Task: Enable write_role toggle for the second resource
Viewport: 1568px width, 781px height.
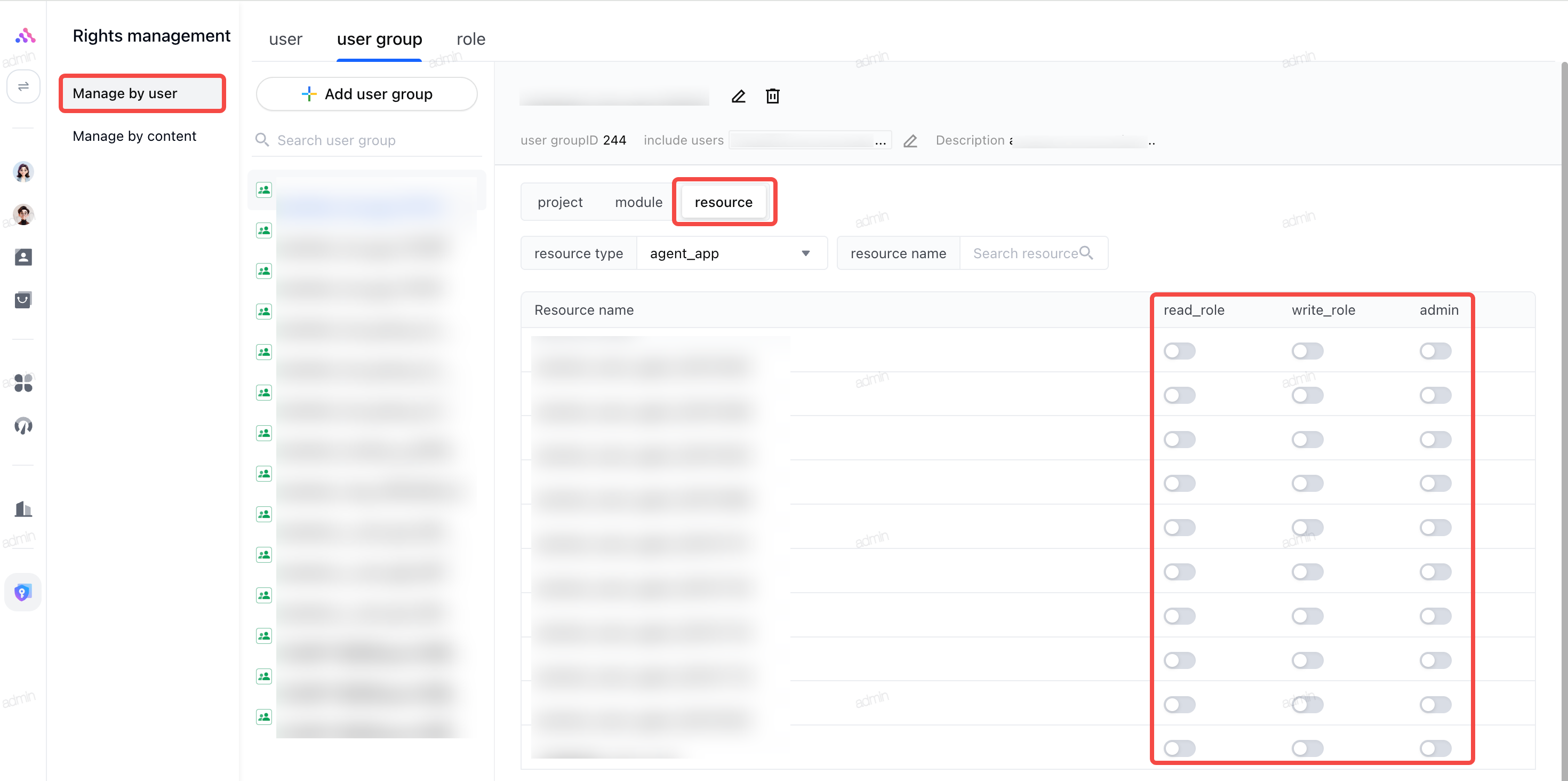Action: 1307,396
